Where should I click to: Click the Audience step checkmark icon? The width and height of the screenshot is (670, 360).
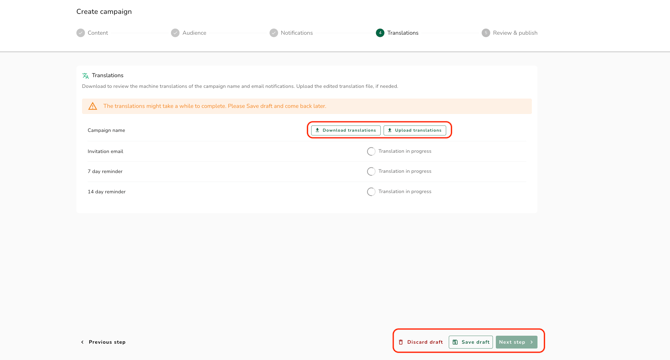tap(175, 33)
